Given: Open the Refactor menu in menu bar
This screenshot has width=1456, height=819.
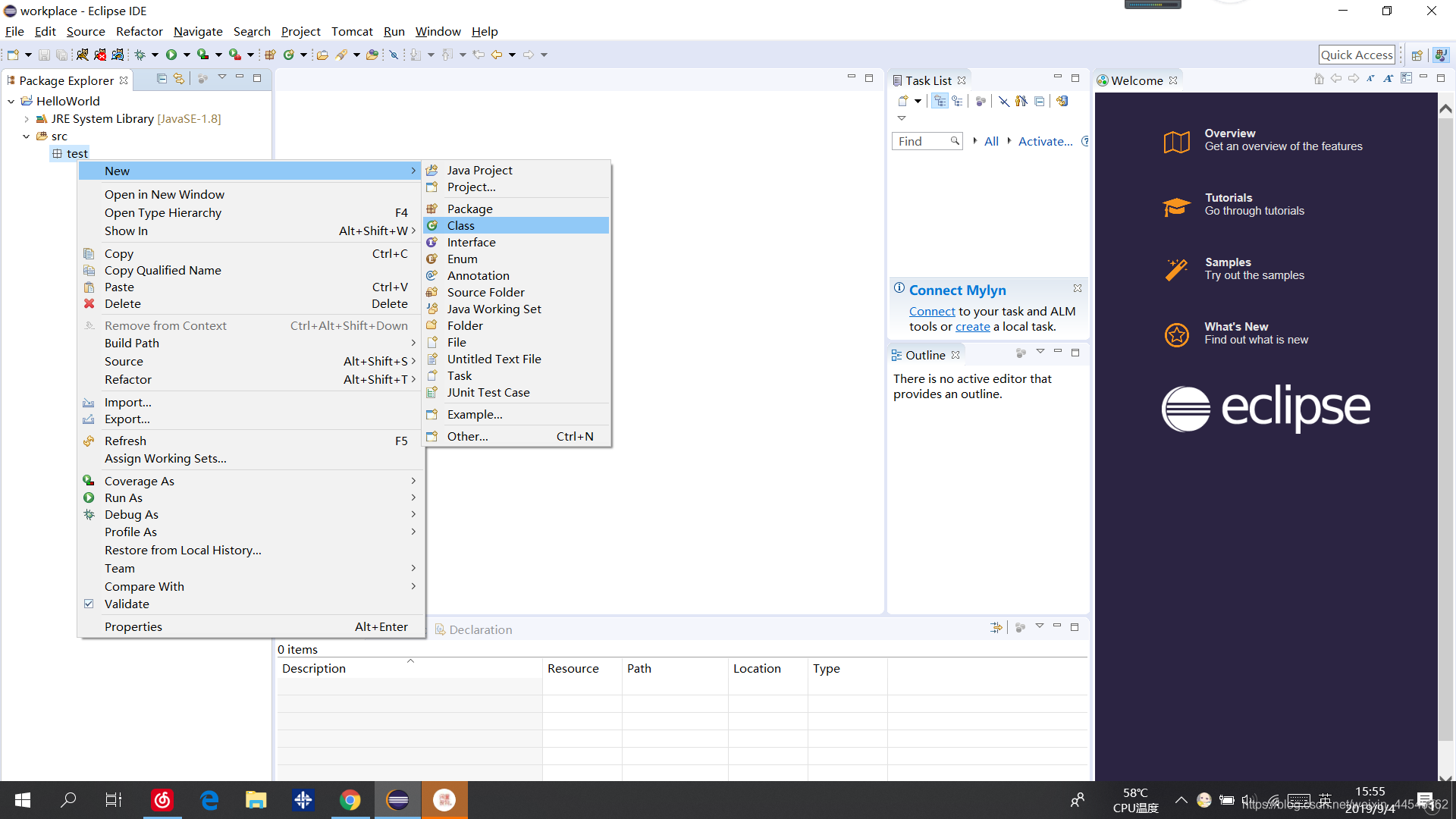Looking at the screenshot, I should point(139,32).
